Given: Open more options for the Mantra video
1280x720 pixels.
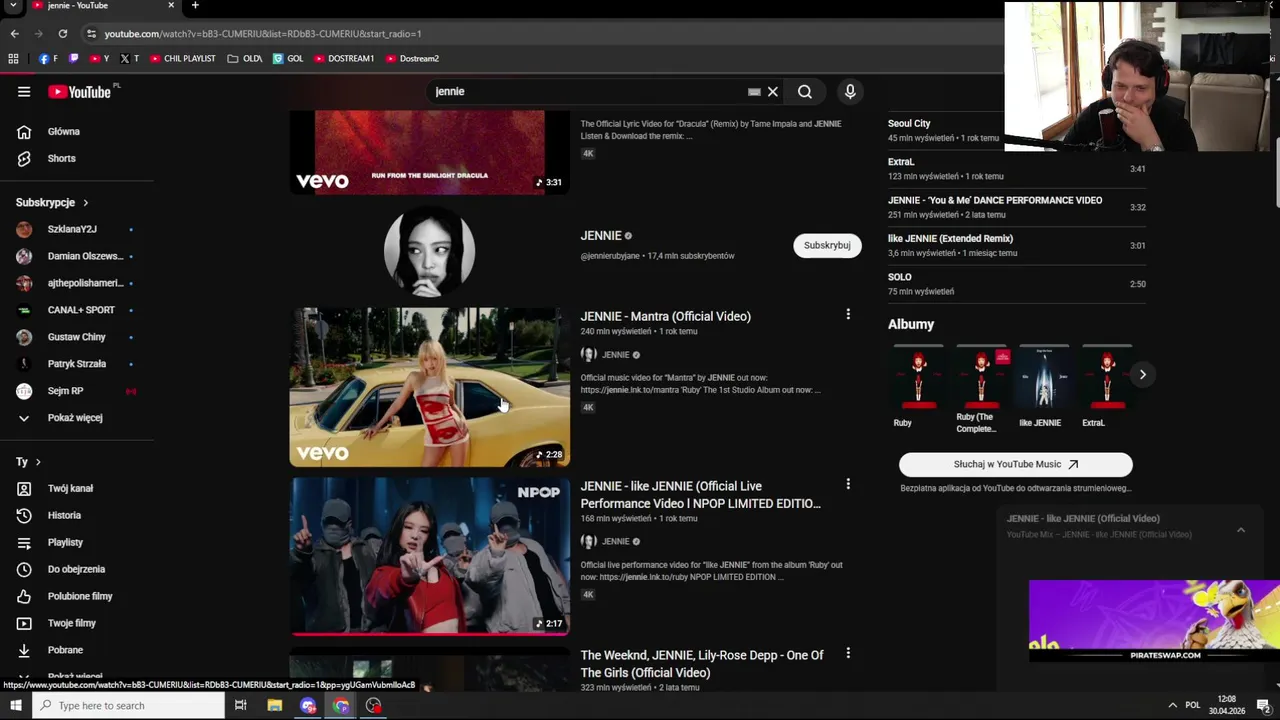Looking at the screenshot, I should click(848, 314).
